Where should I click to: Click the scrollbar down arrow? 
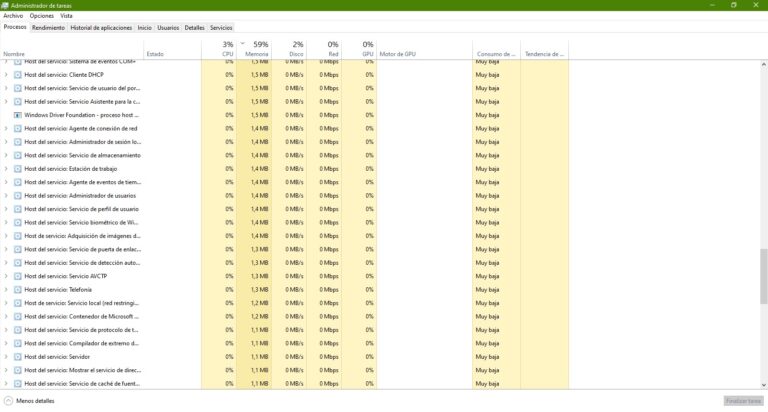point(764,385)
